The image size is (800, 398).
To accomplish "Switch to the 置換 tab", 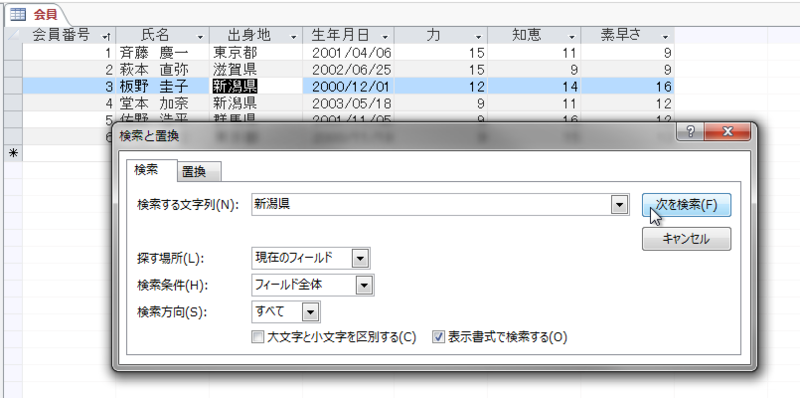I will [x=199, y=172].
